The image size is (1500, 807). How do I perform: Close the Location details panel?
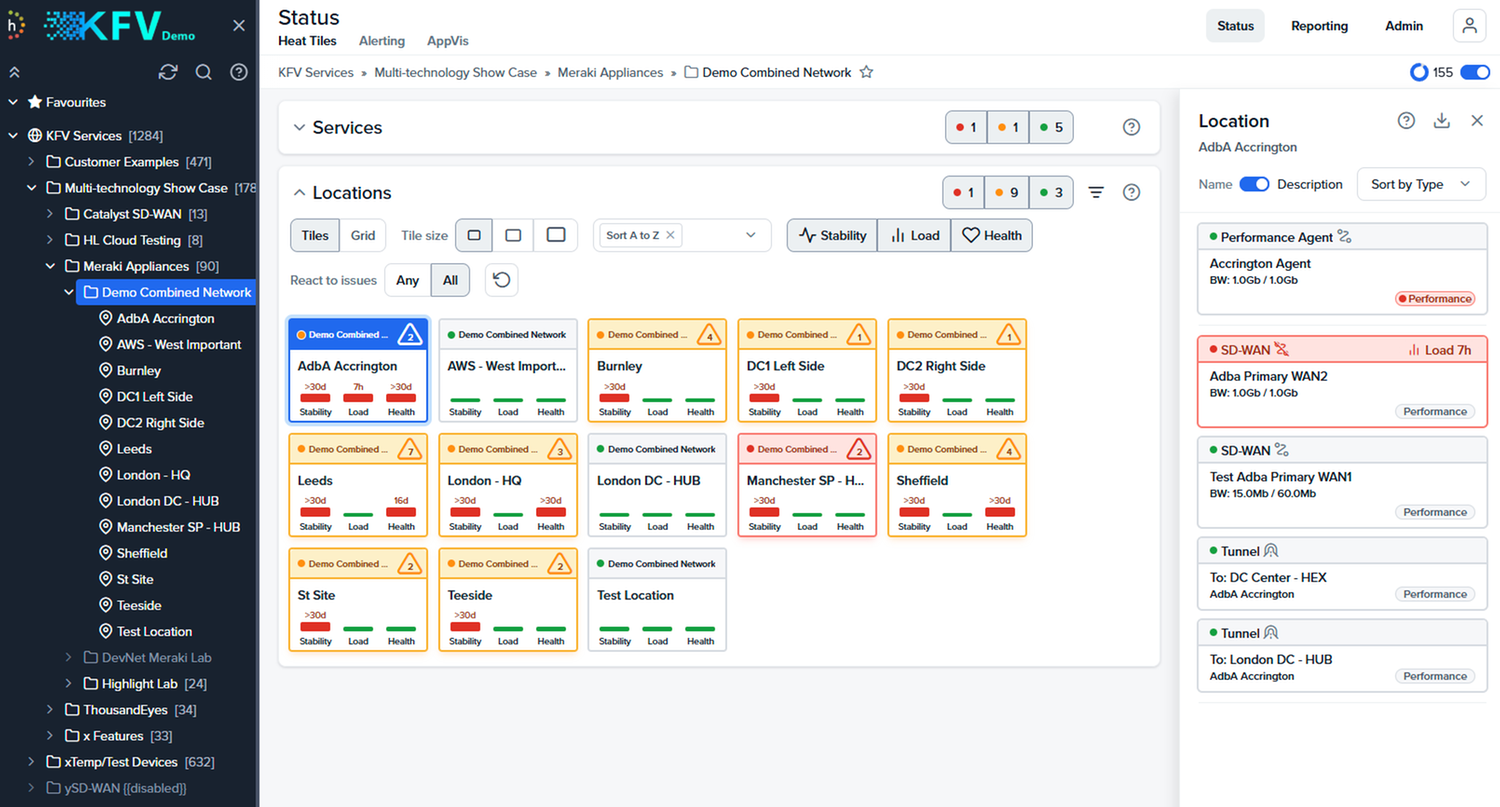coord(1477,120)
